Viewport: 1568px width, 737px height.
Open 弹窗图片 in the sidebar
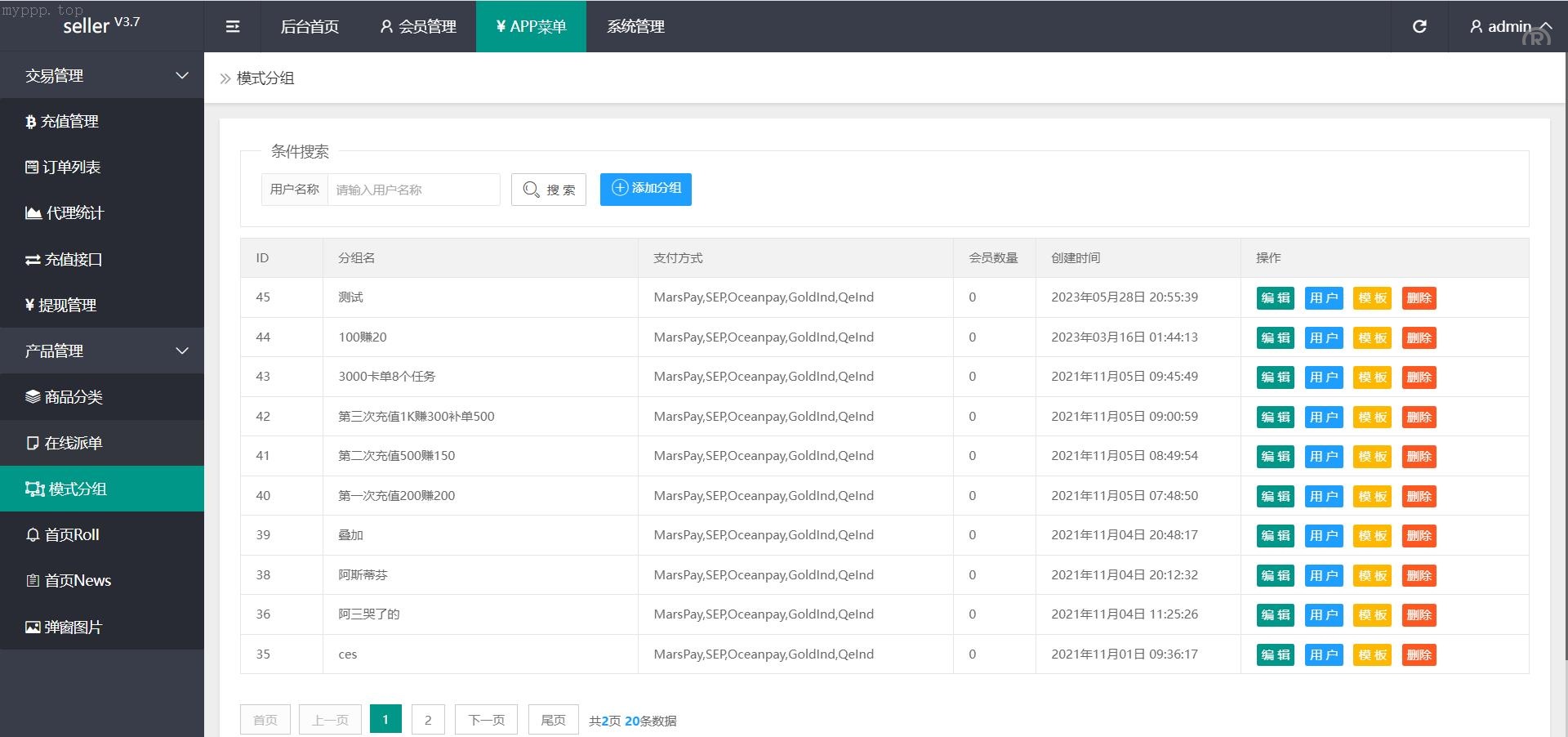pyautogui.click(x=64, y=628)
